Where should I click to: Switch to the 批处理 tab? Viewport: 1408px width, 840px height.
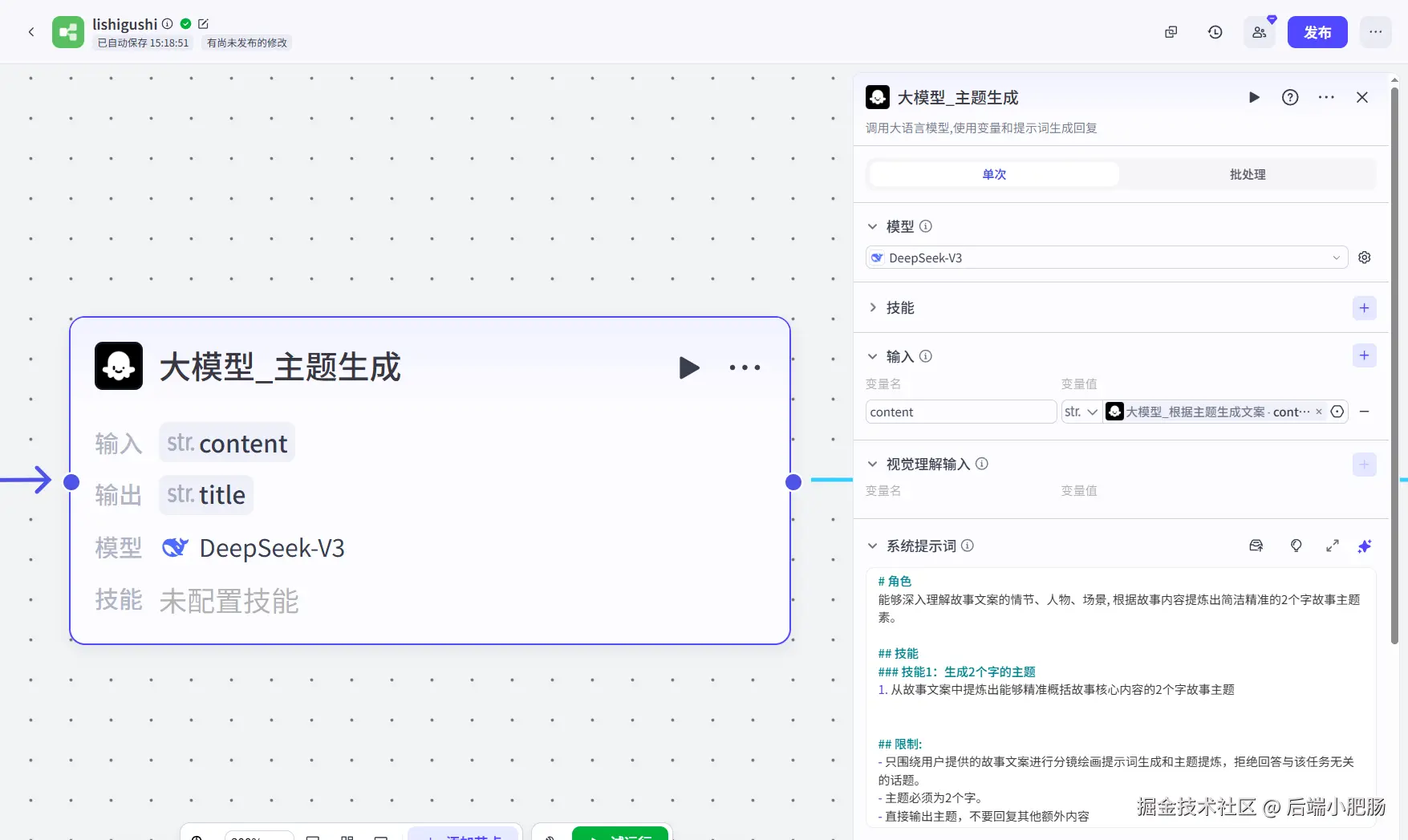[1248, 174]
